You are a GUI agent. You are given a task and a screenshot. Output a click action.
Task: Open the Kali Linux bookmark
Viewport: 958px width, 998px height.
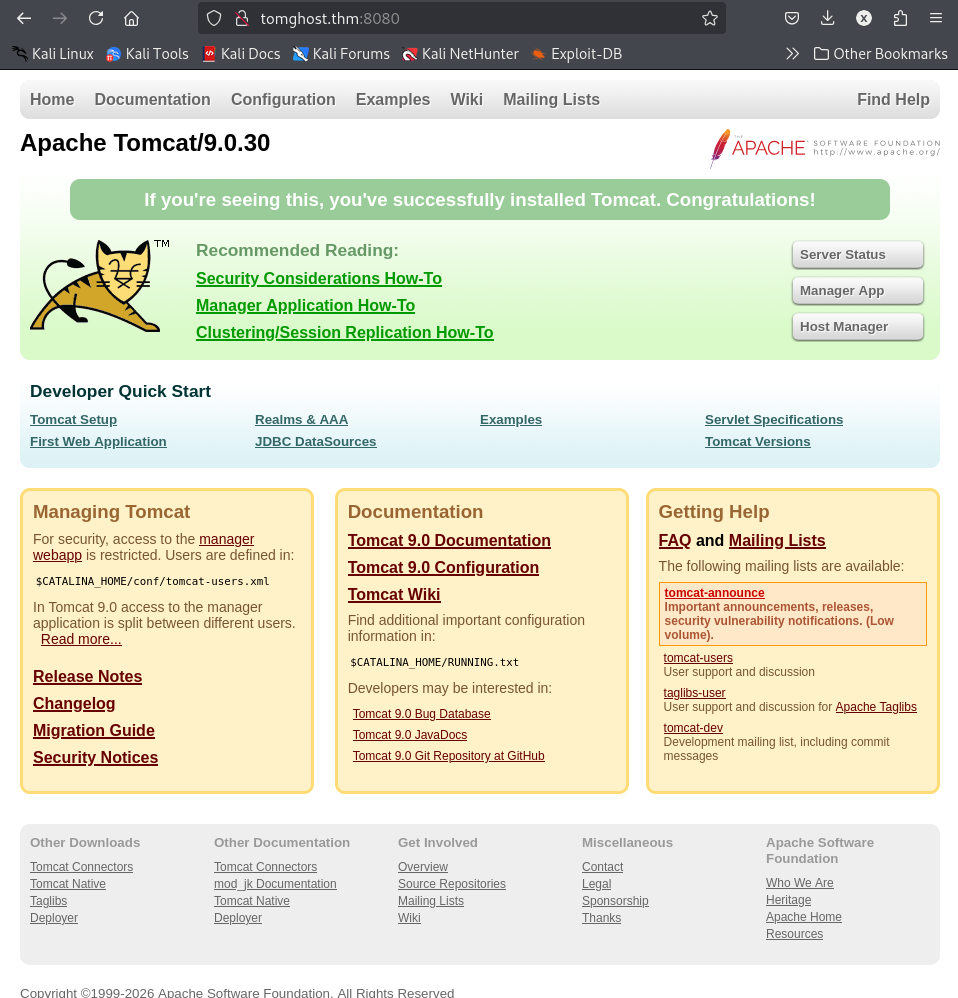click(53, 54)
